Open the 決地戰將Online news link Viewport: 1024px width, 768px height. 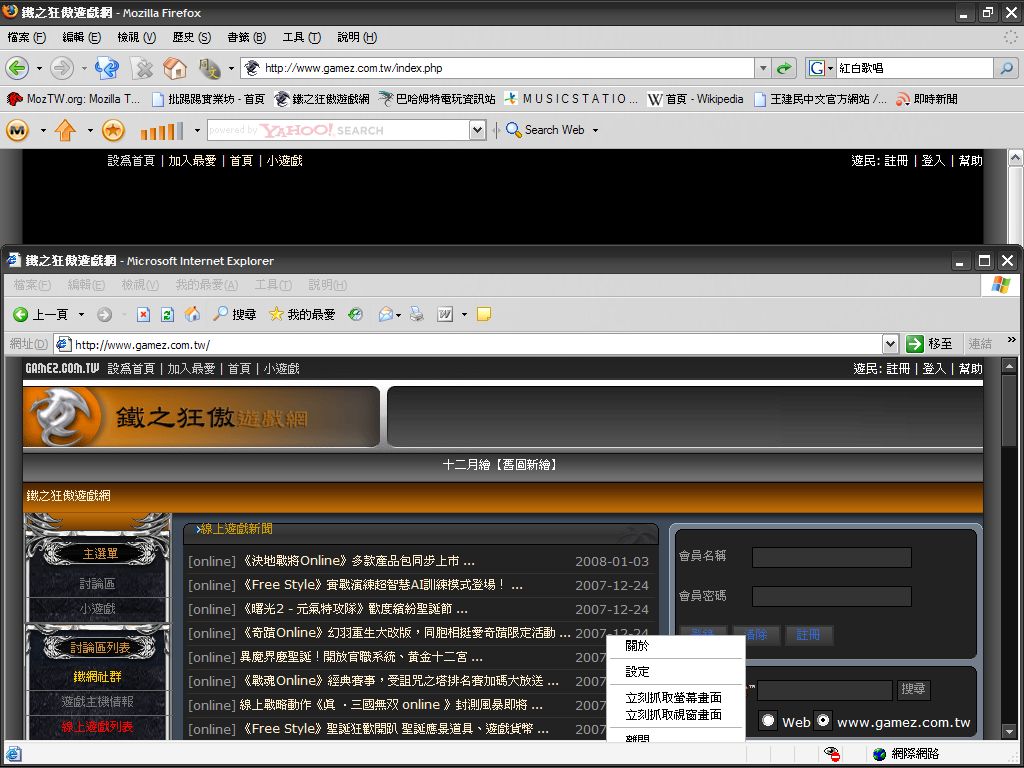(355, 561)
